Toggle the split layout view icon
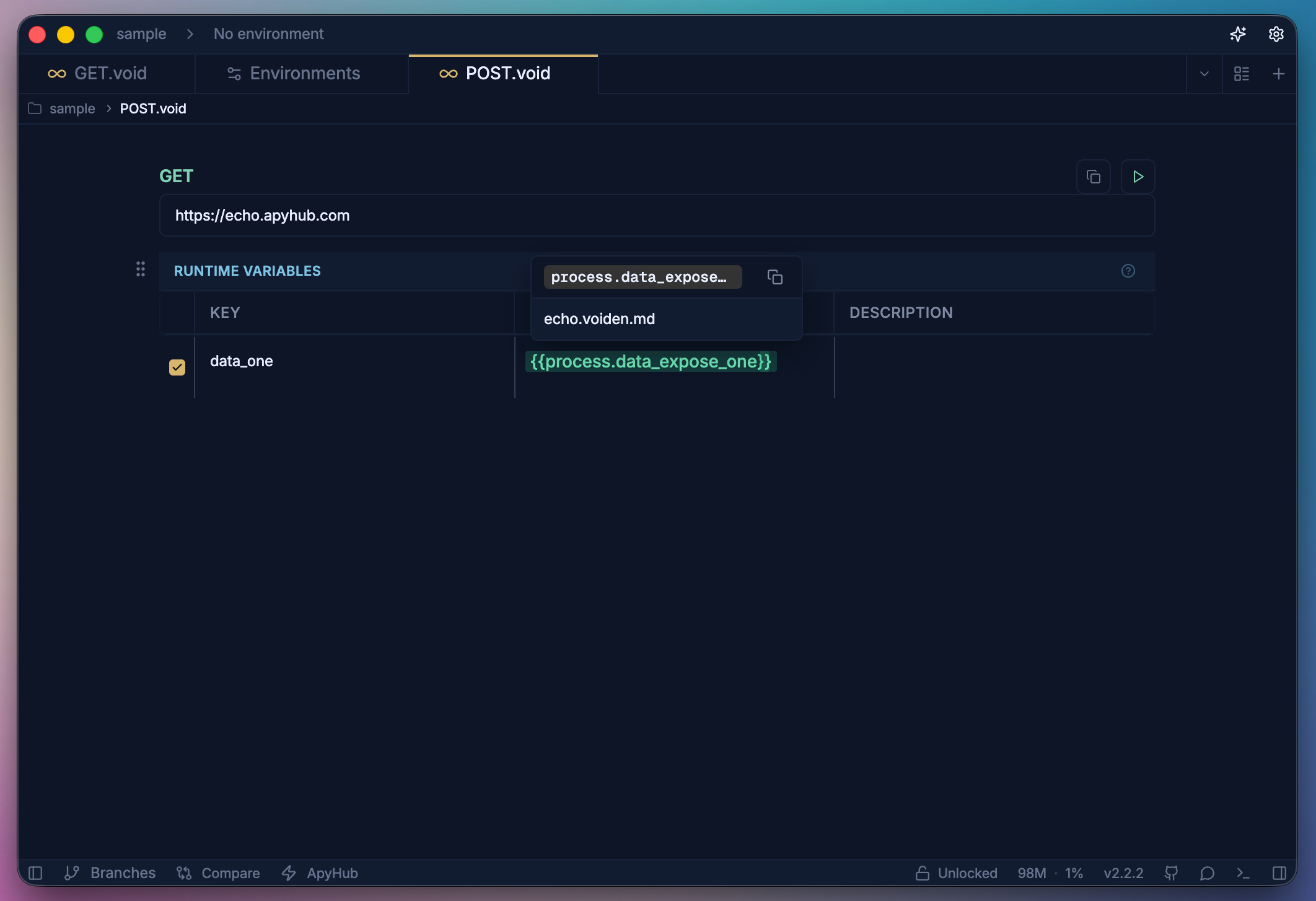The height and width of the screenshot is (901, 1316). (1241, 74)
